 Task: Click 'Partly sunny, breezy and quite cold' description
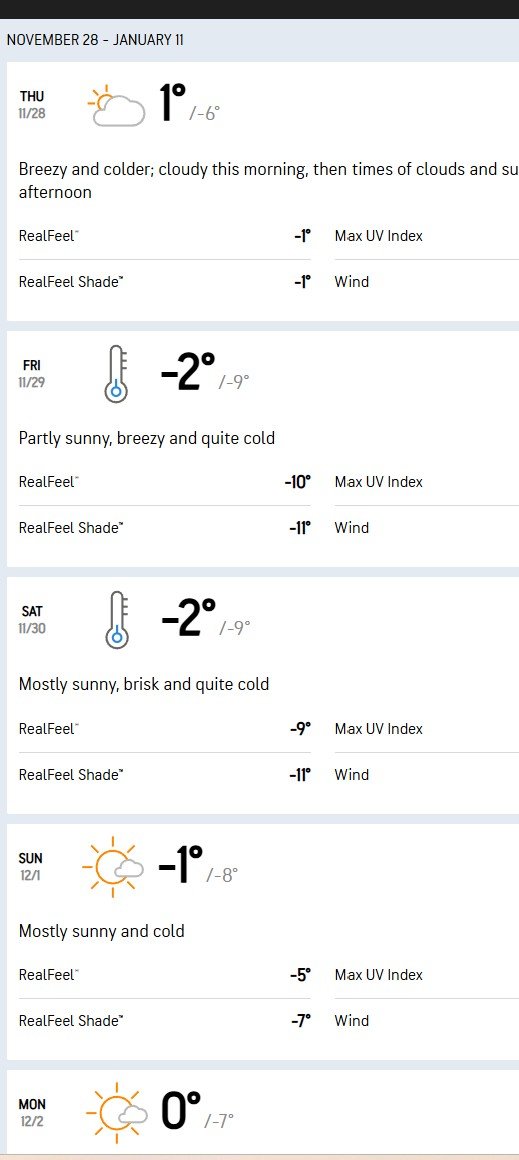[146, 439]
